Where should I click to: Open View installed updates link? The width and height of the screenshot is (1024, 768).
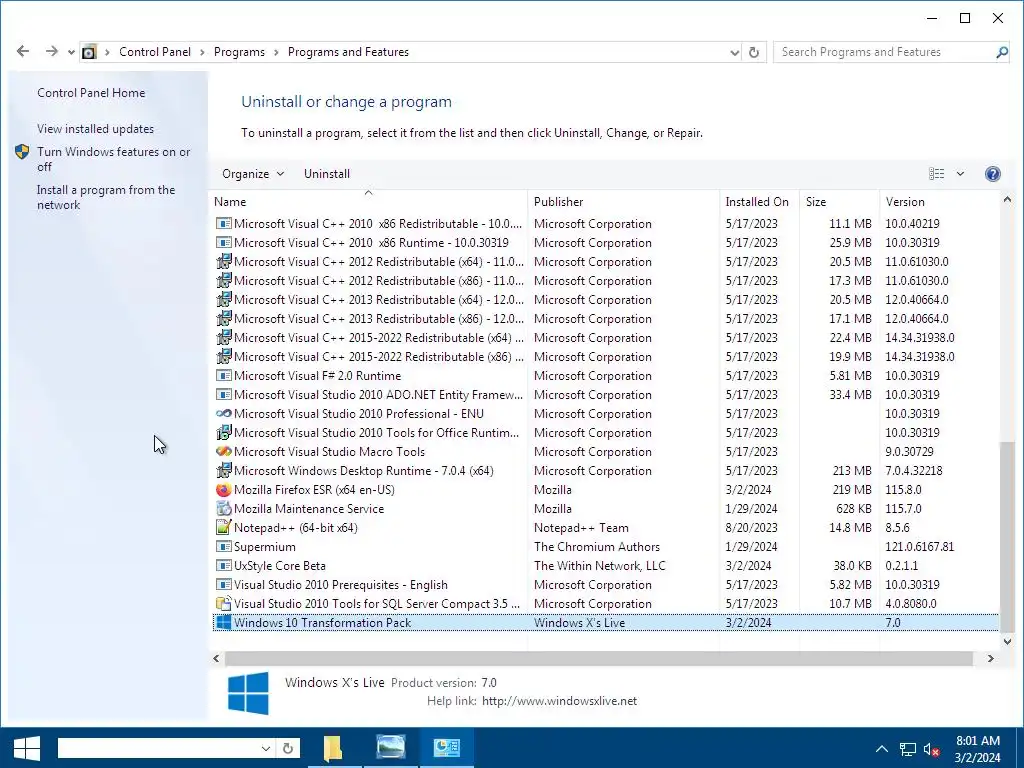tap(95, 129)
